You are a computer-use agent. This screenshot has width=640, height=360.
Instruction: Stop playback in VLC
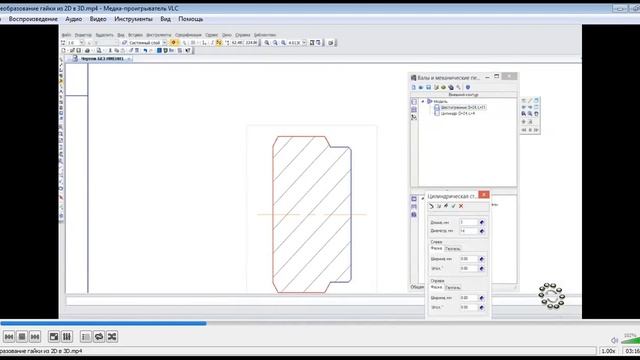tap(22, 337)
